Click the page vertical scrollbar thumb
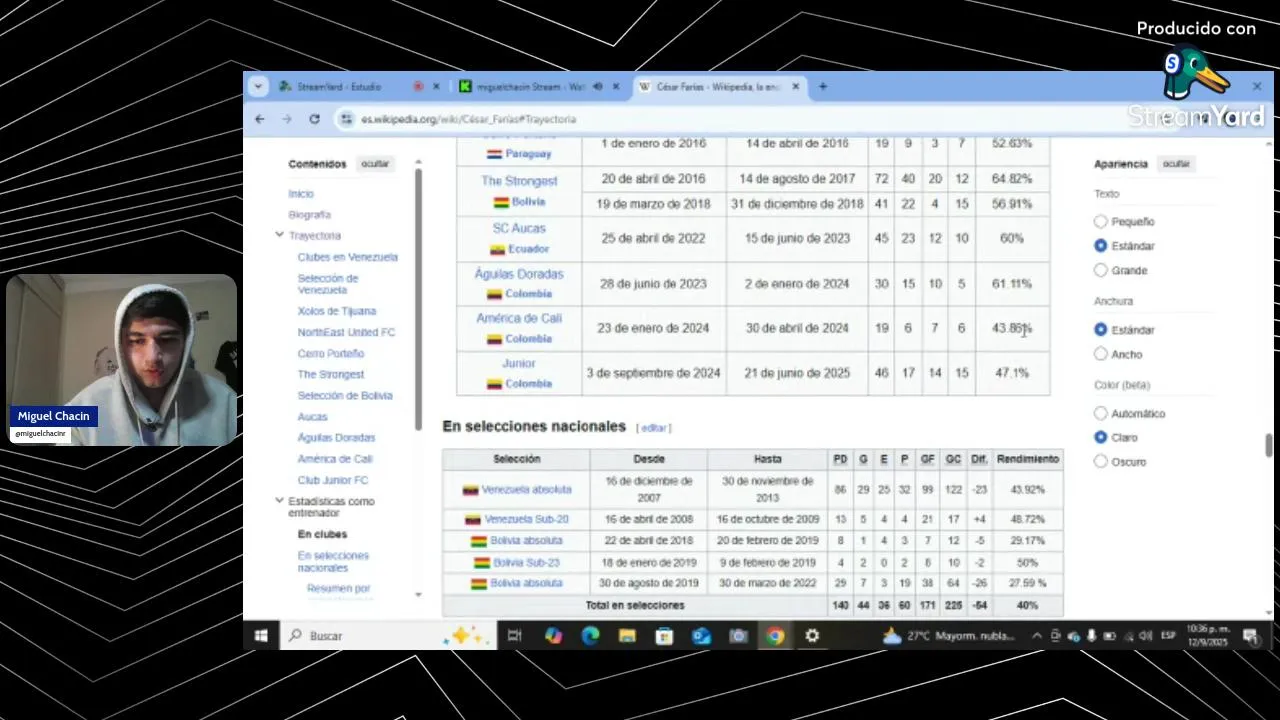Image resolution: width=1280 pixels, height=720 pixels. (1269, 445)
